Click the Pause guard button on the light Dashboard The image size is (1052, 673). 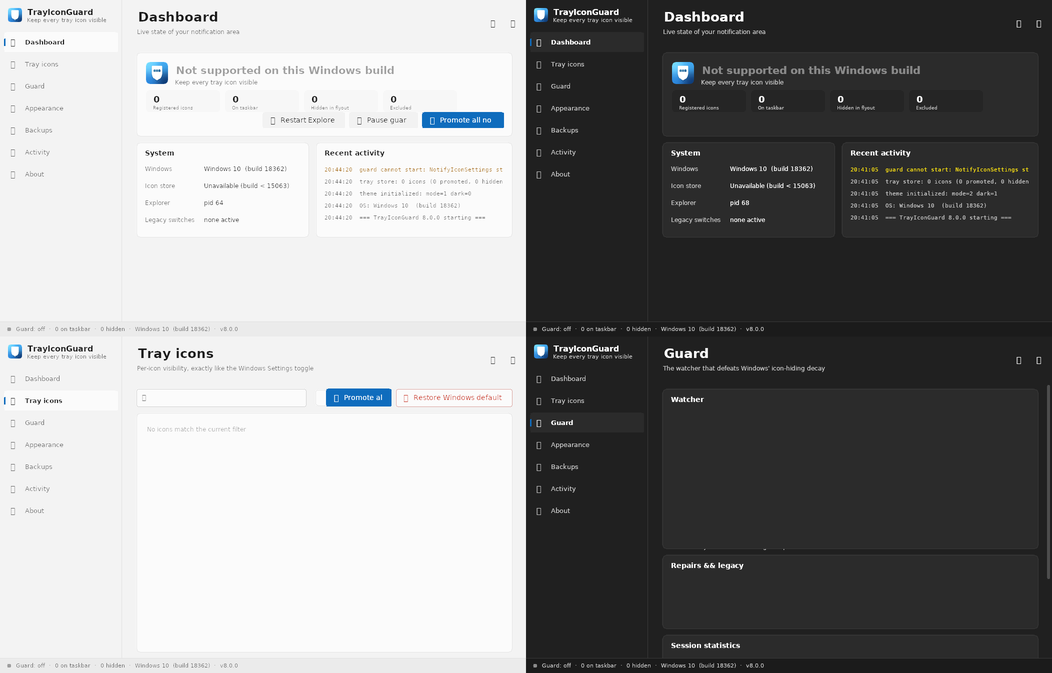tap(383, 120)
